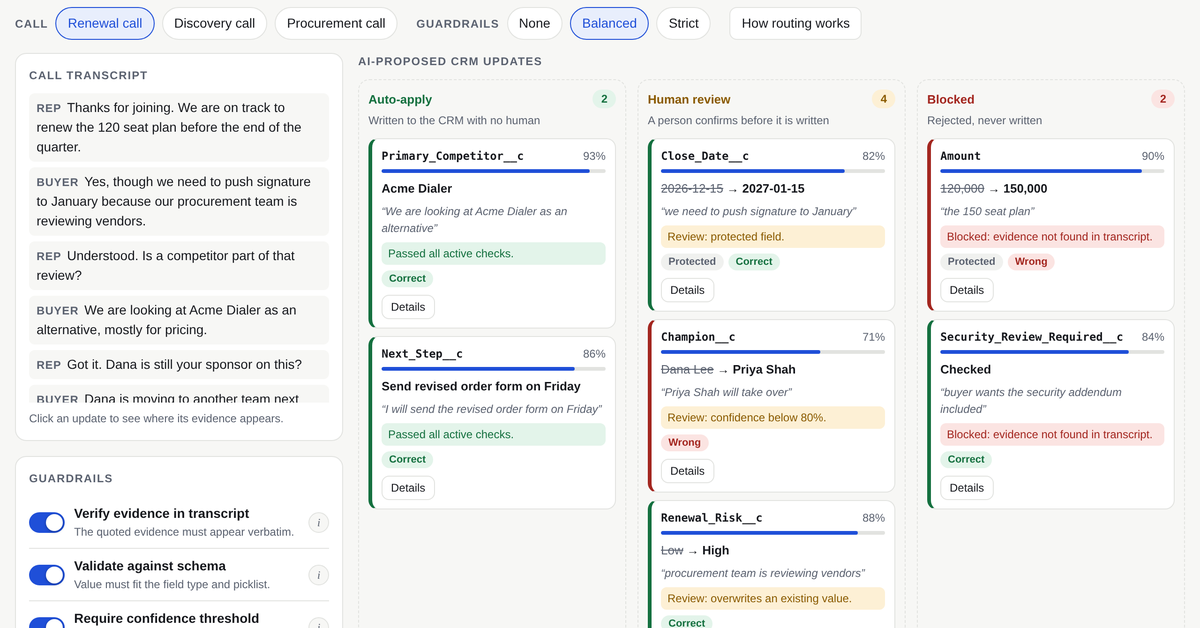Select the Renewal call option
This screenshot has height=628, width=1200.
coord(105,23)
